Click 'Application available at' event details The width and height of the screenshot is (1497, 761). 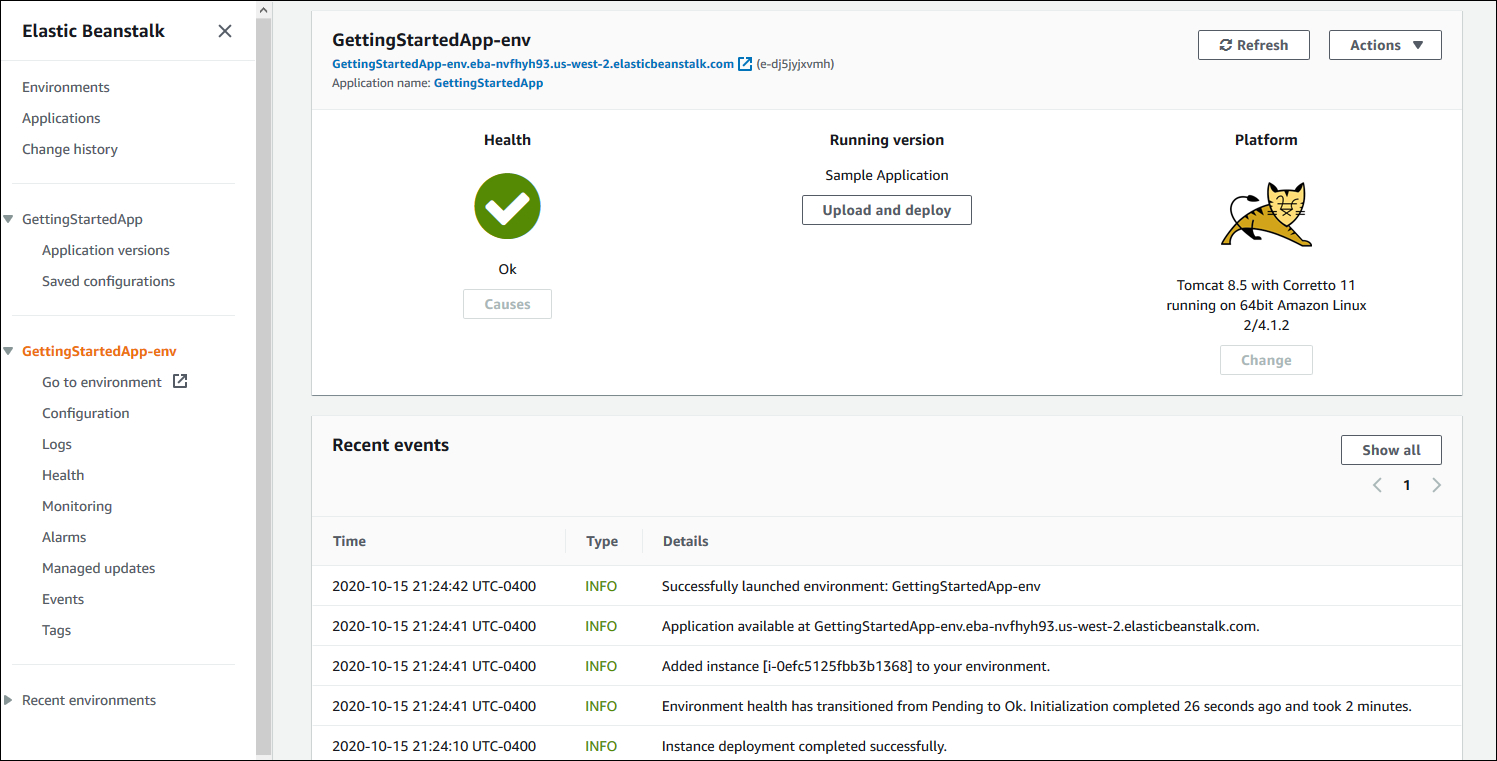[960, 626]
